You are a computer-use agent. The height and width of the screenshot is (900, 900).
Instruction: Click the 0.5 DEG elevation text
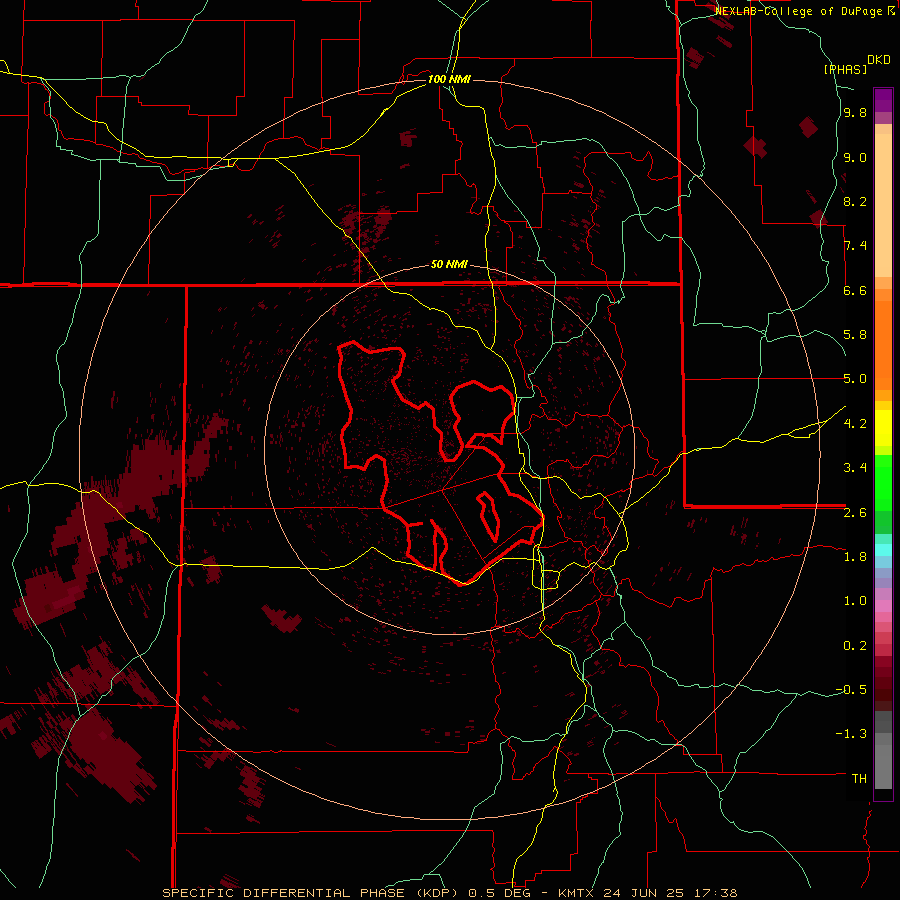pos(499,893)
